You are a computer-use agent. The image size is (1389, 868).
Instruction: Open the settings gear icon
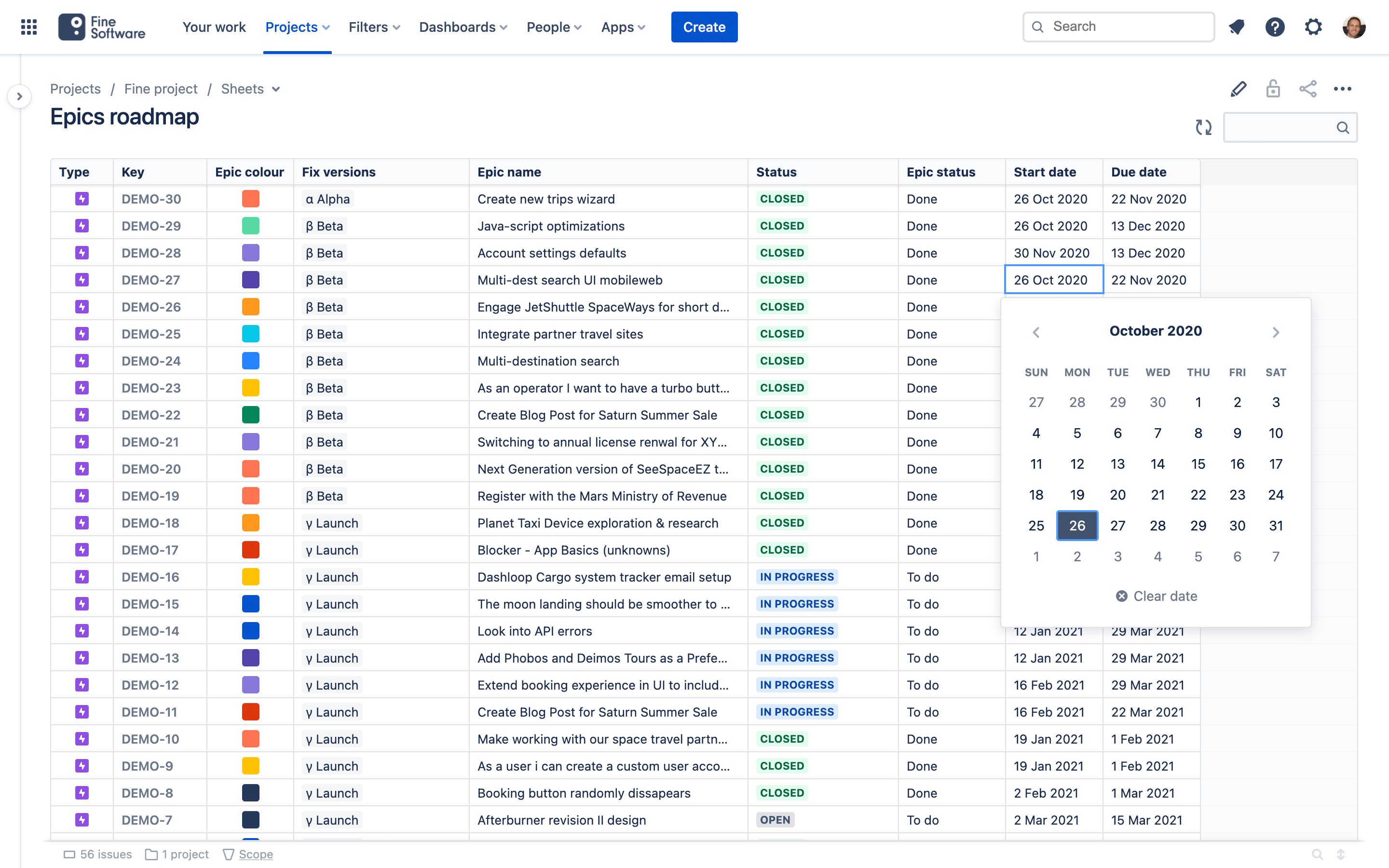point(1313,27)
